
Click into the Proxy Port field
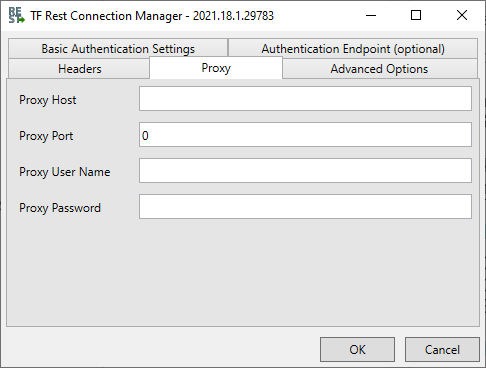305,135
